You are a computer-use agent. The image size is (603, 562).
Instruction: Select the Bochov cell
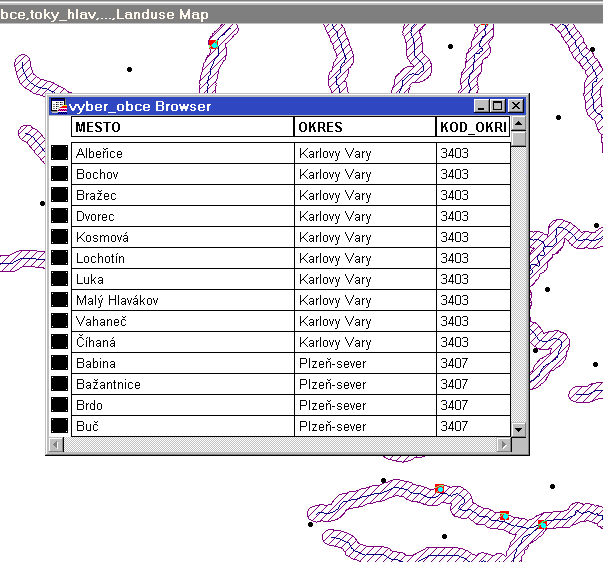click(x=183, y=174)
